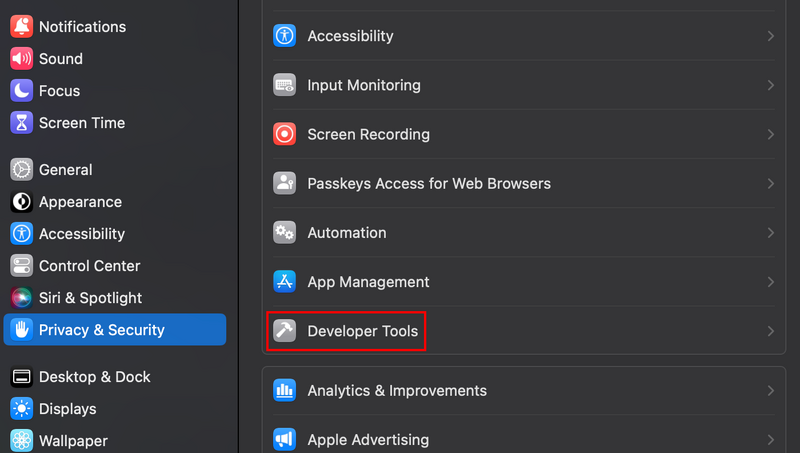
Task: Expand Input Monitoring row chevron
Action: [x=770, y=85]
